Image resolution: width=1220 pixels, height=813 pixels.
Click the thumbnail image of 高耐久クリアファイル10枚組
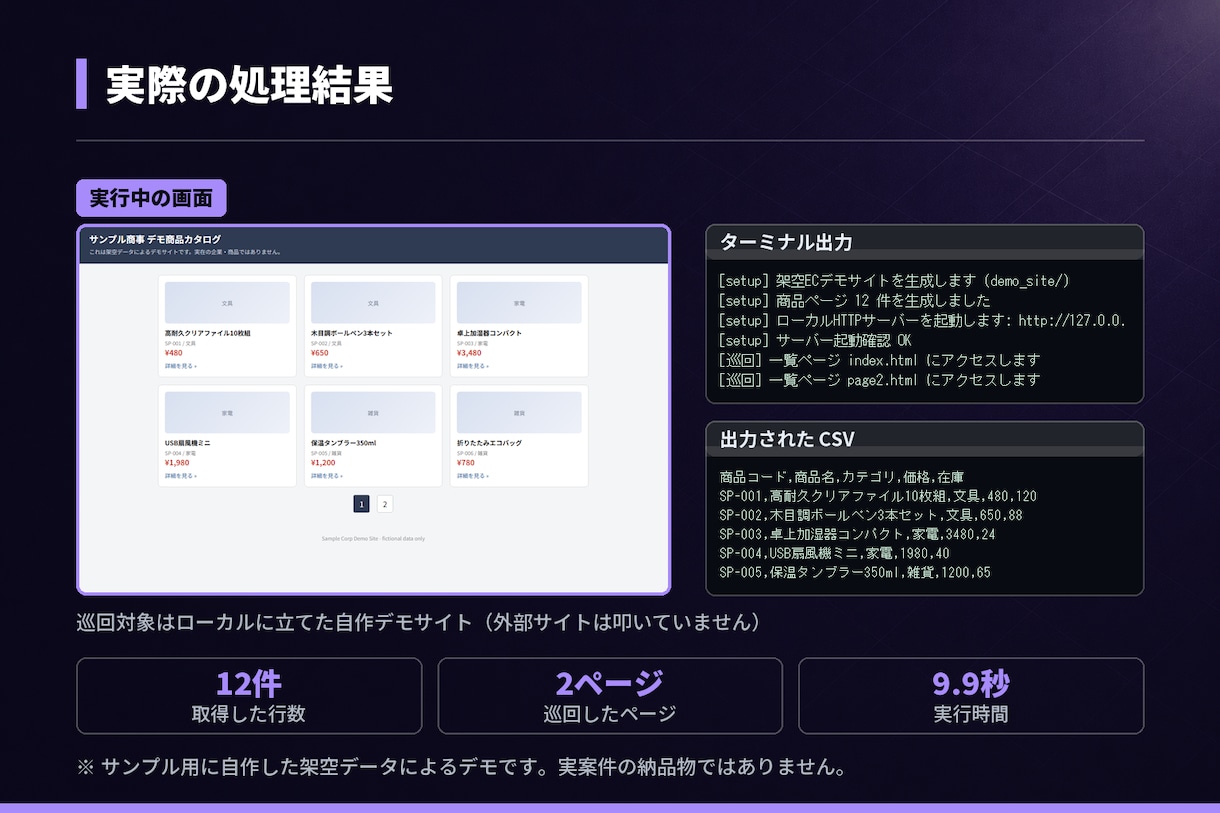227,302
